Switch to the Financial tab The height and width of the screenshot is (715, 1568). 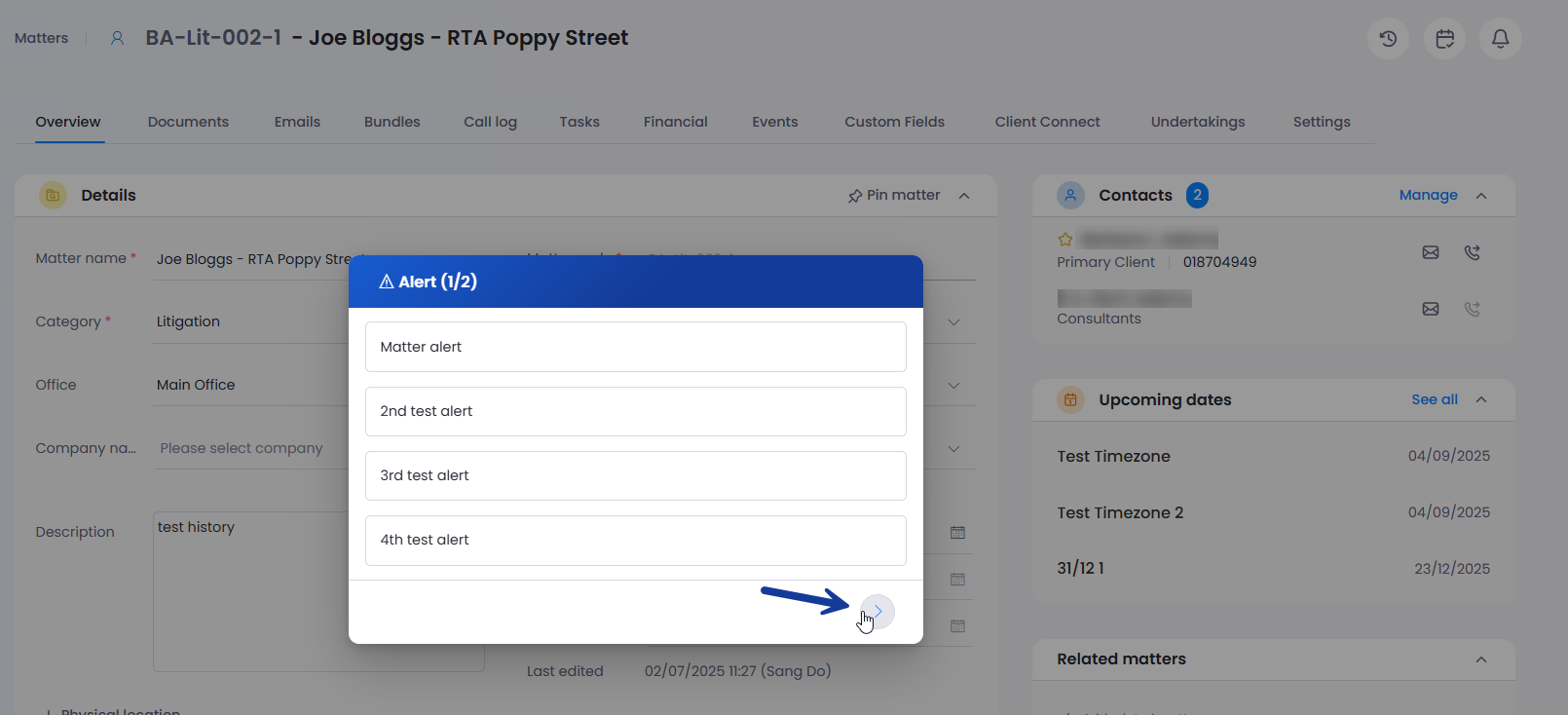click(675, 122)
